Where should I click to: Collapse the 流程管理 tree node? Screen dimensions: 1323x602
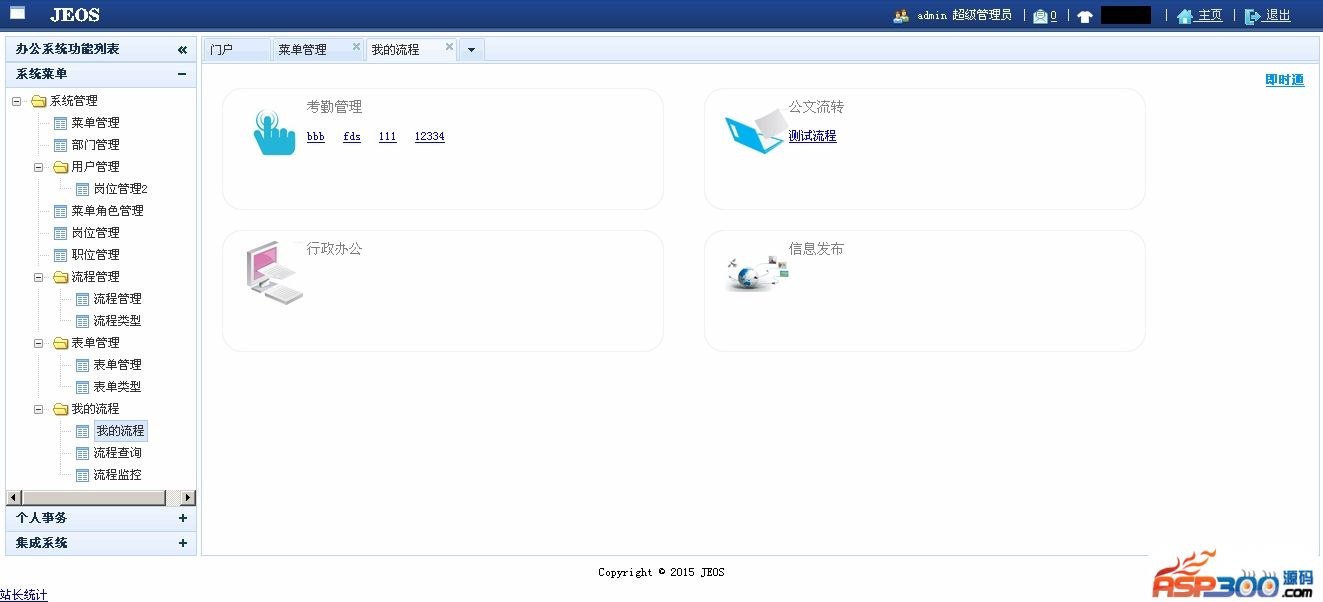coord(38,277)
